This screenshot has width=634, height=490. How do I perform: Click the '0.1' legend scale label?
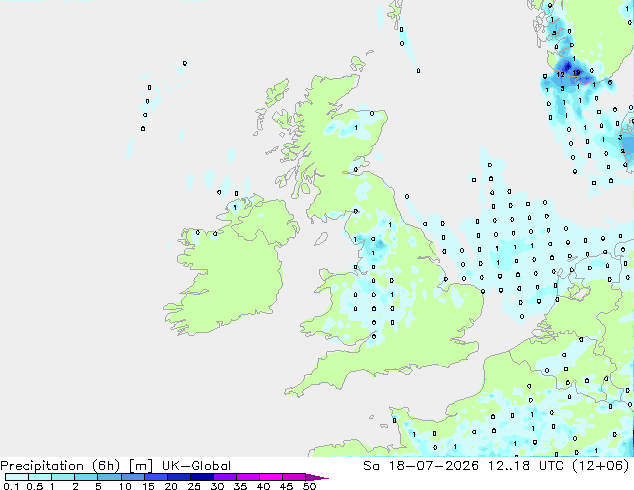click(x=11, y=486)
